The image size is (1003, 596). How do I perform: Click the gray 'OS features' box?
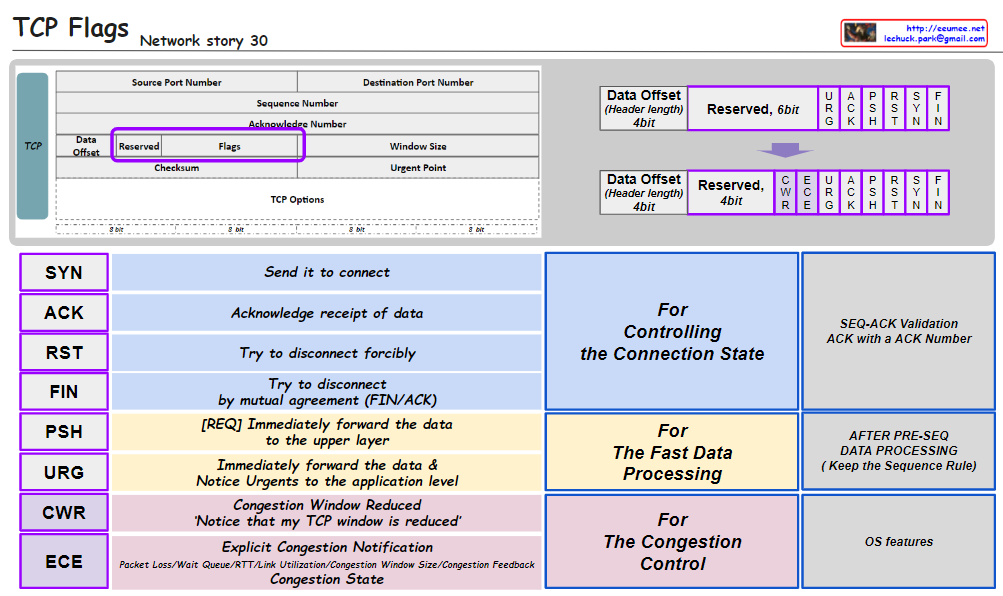pos(898,541)
